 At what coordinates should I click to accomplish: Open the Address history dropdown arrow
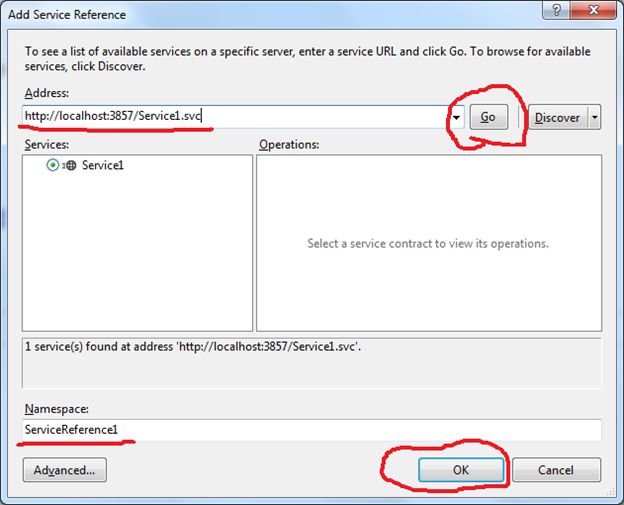click(x=456, y=117)
